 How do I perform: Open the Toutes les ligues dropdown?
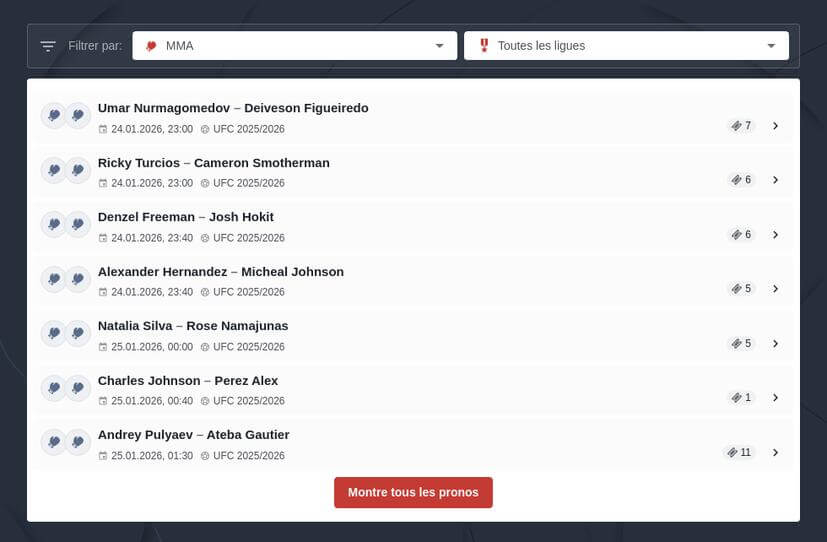pos(626,46)
